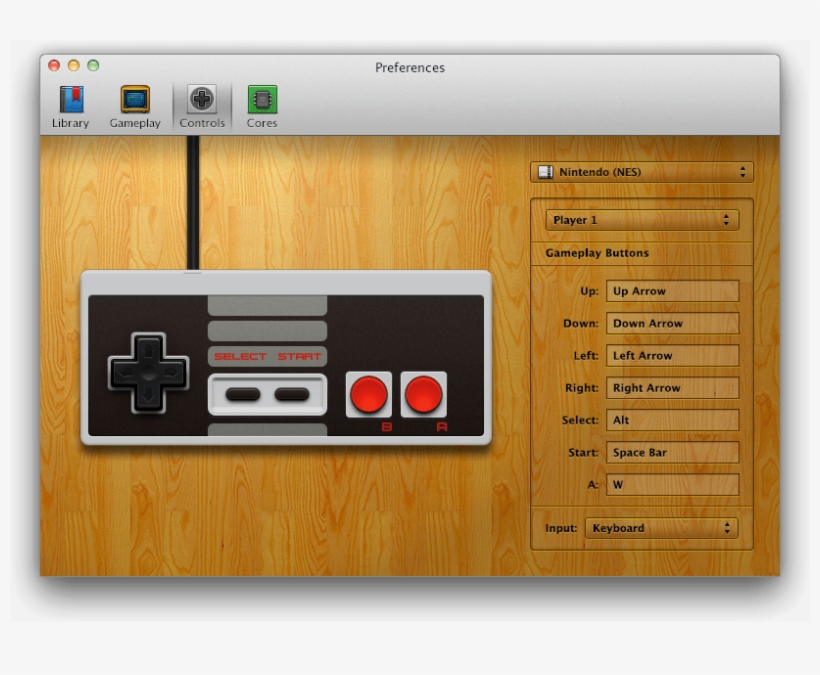Open the Keyboard input dropdown
The image size is (820, 675).
pos(662,527)
